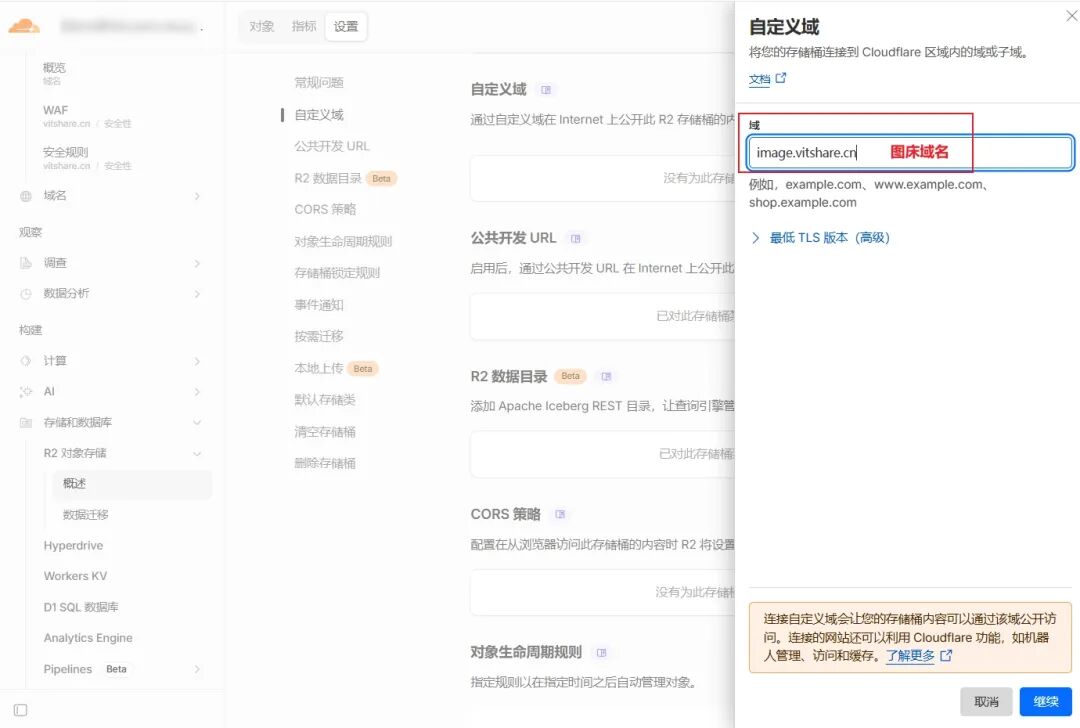Image resolution: width=1080 pixels, height=728 pixels.
Task: Expand the 域名 sidebar menu
Action: (x=197, y=196)
